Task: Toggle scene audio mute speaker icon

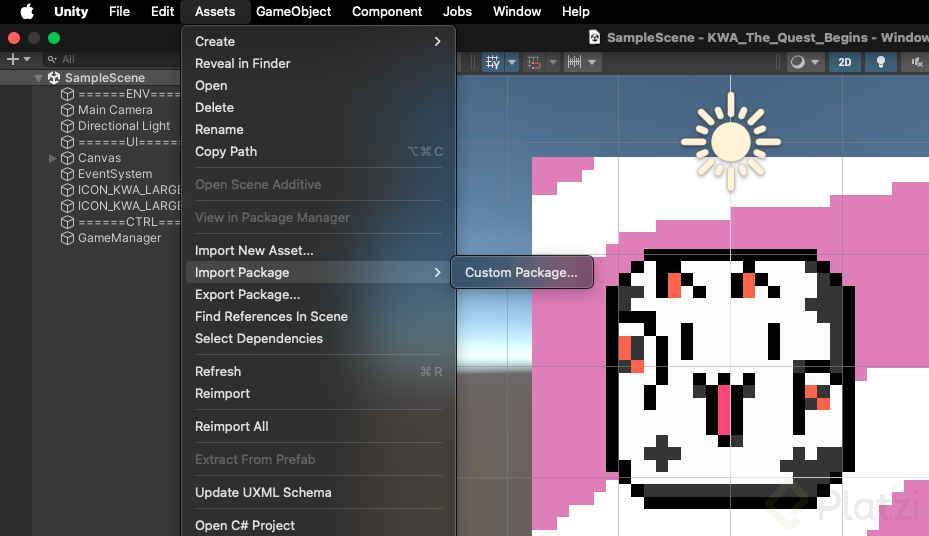Action: [x=916, y=62]
